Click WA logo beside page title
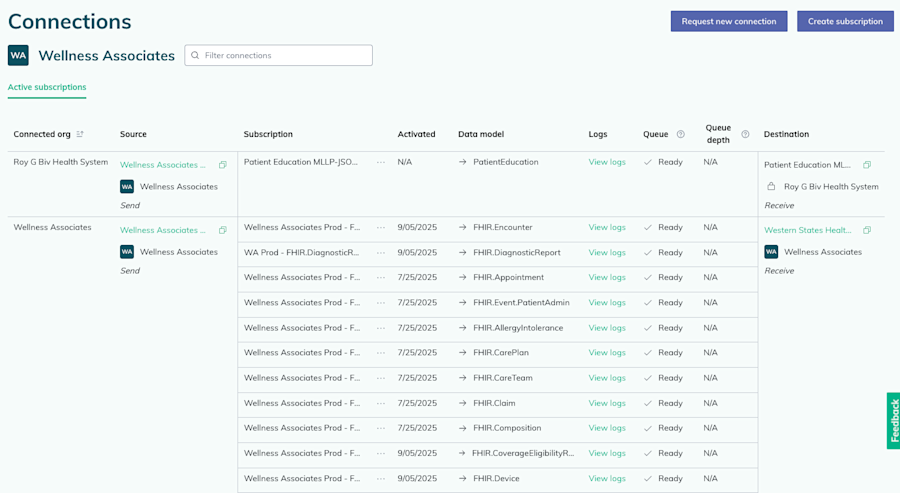The height and width of the screenshot is (493, 900). coord(18,55)
